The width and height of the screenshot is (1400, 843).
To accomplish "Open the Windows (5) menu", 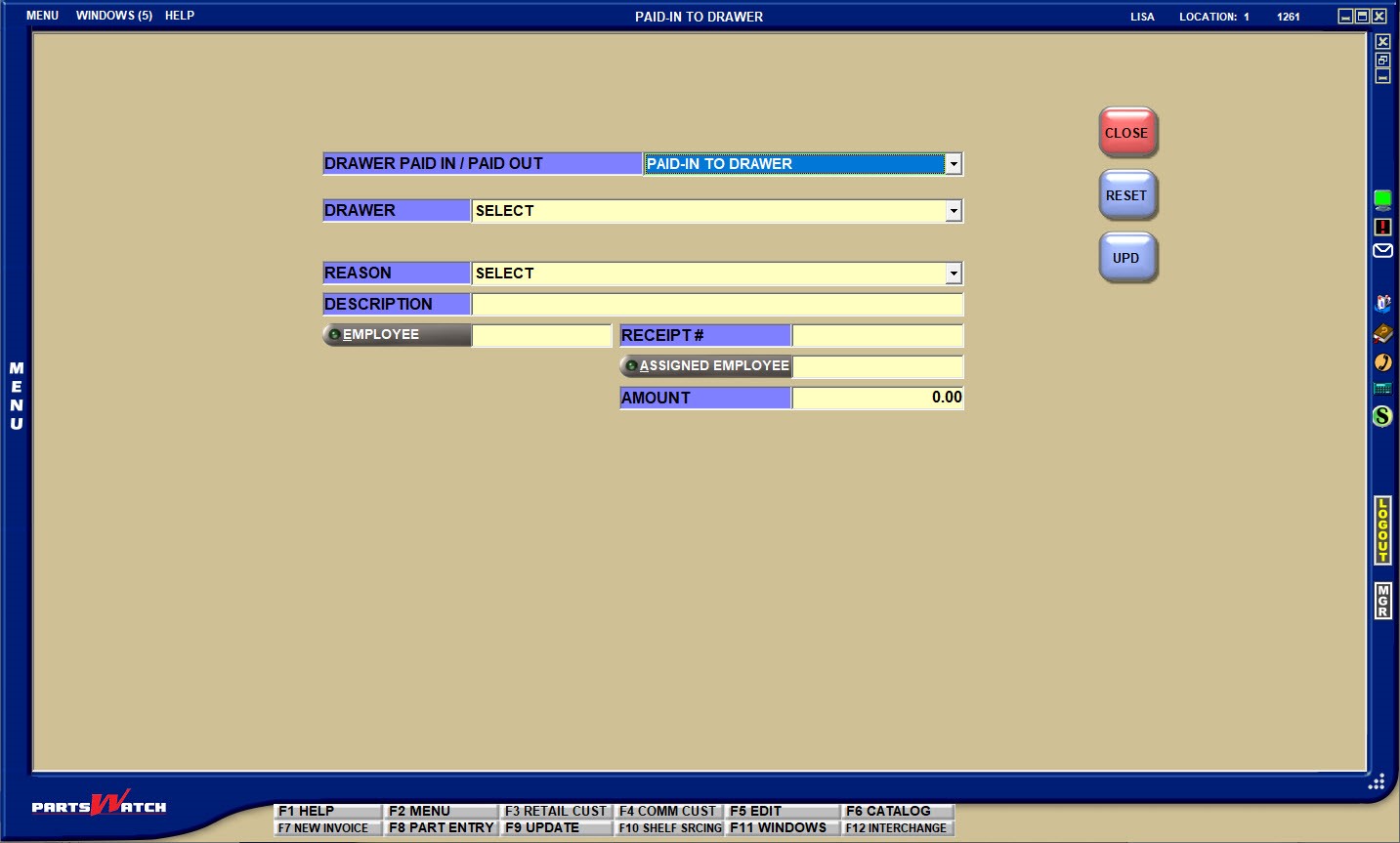I will click(114, 16).
